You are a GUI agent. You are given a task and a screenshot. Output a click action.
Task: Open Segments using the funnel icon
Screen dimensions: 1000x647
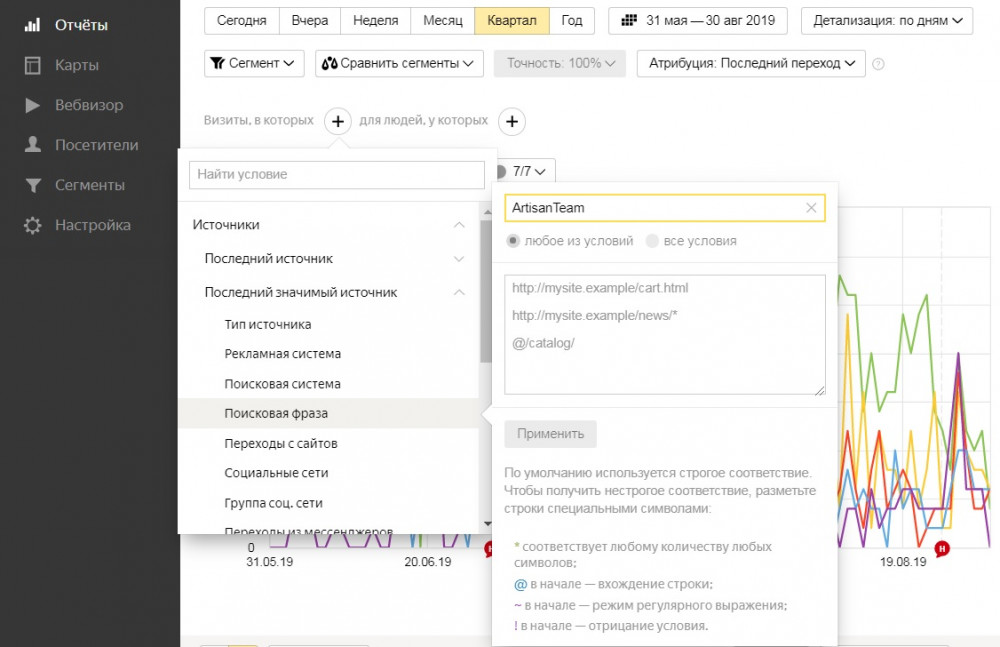tap(33, 185)
